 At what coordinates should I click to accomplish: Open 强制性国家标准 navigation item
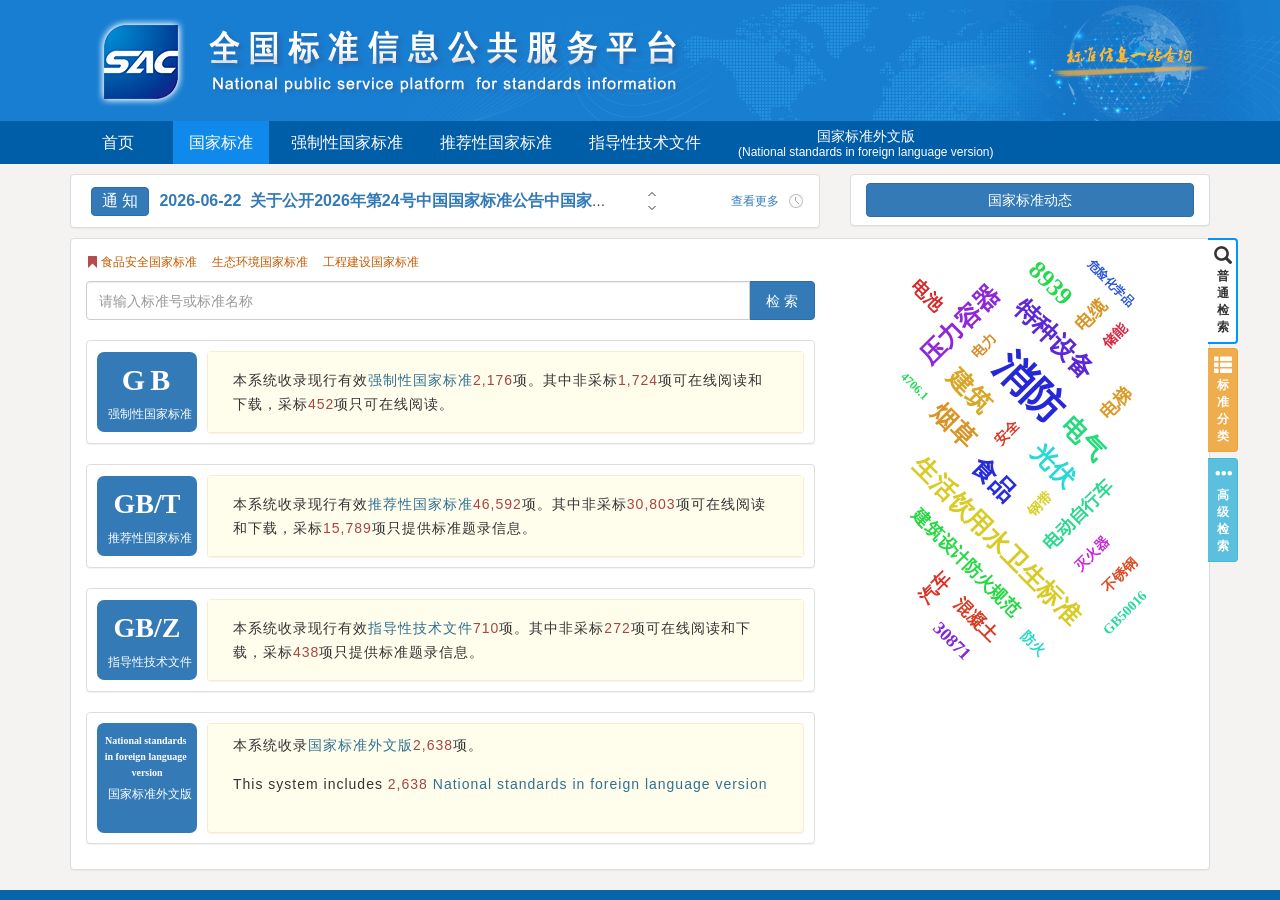pos(347,143)
